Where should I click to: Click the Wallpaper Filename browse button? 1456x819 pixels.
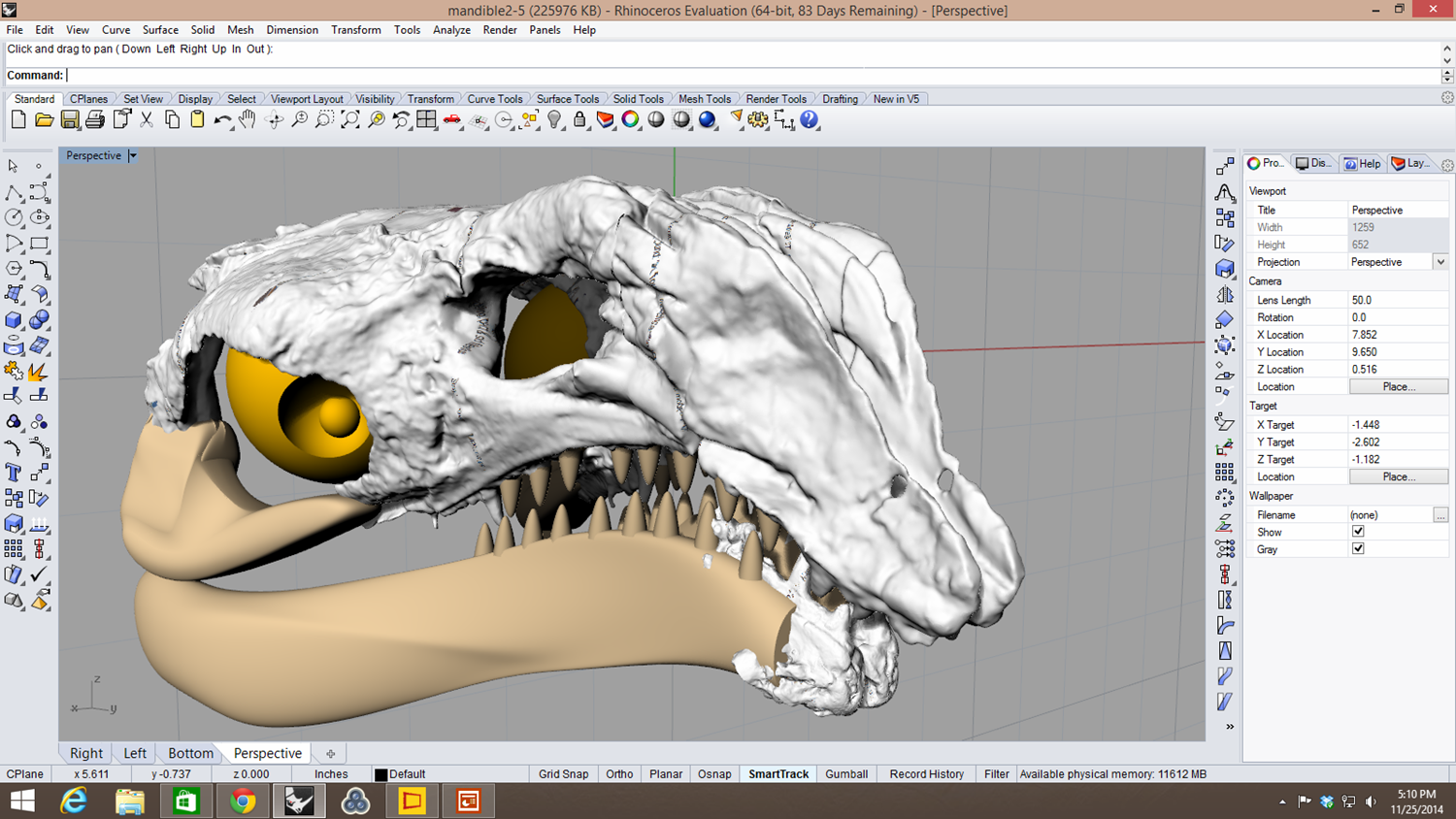click(x=1440, y=515)
